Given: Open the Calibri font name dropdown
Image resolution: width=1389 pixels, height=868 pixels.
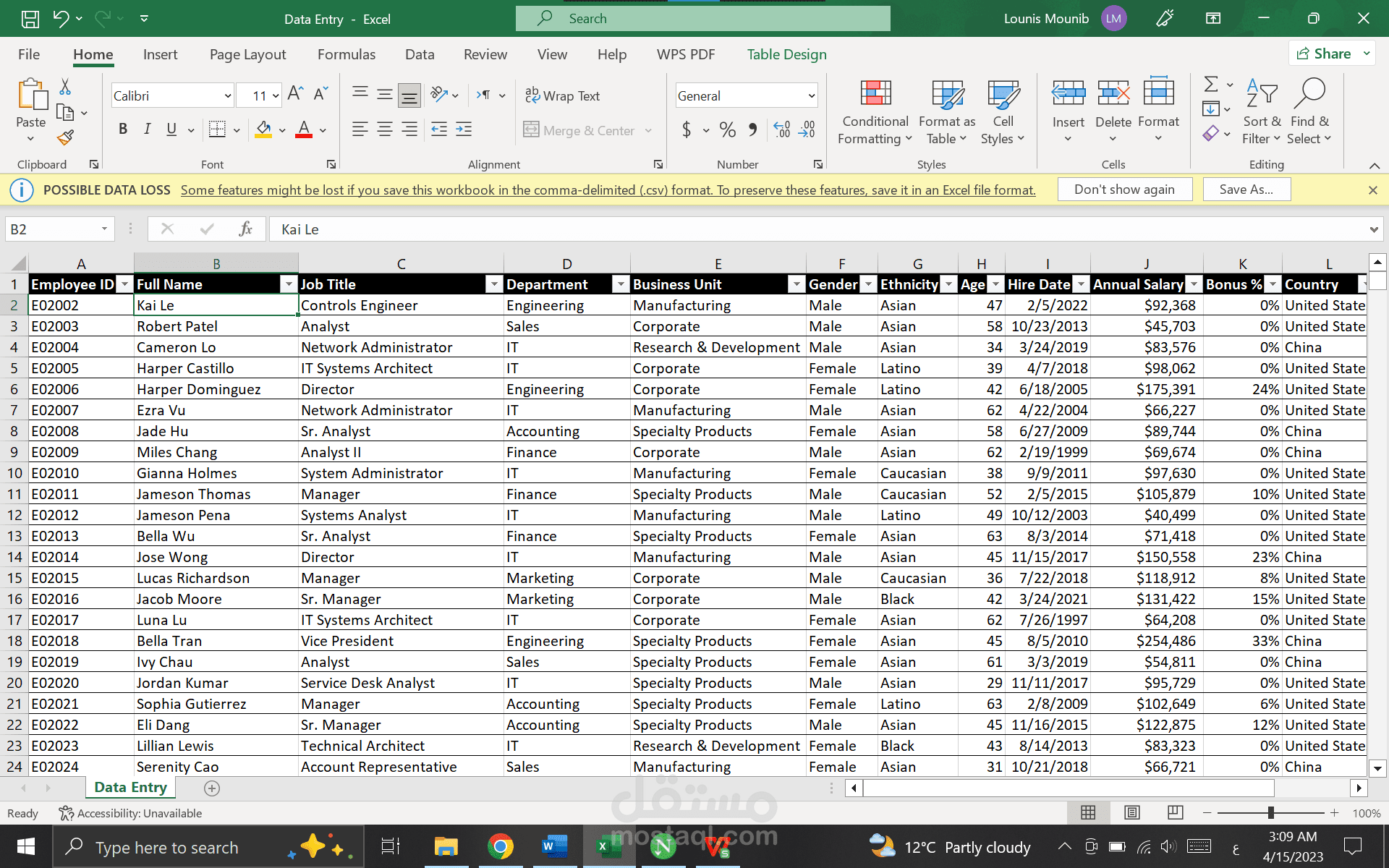Looking at the screenshot, I should tap(227, 95).
